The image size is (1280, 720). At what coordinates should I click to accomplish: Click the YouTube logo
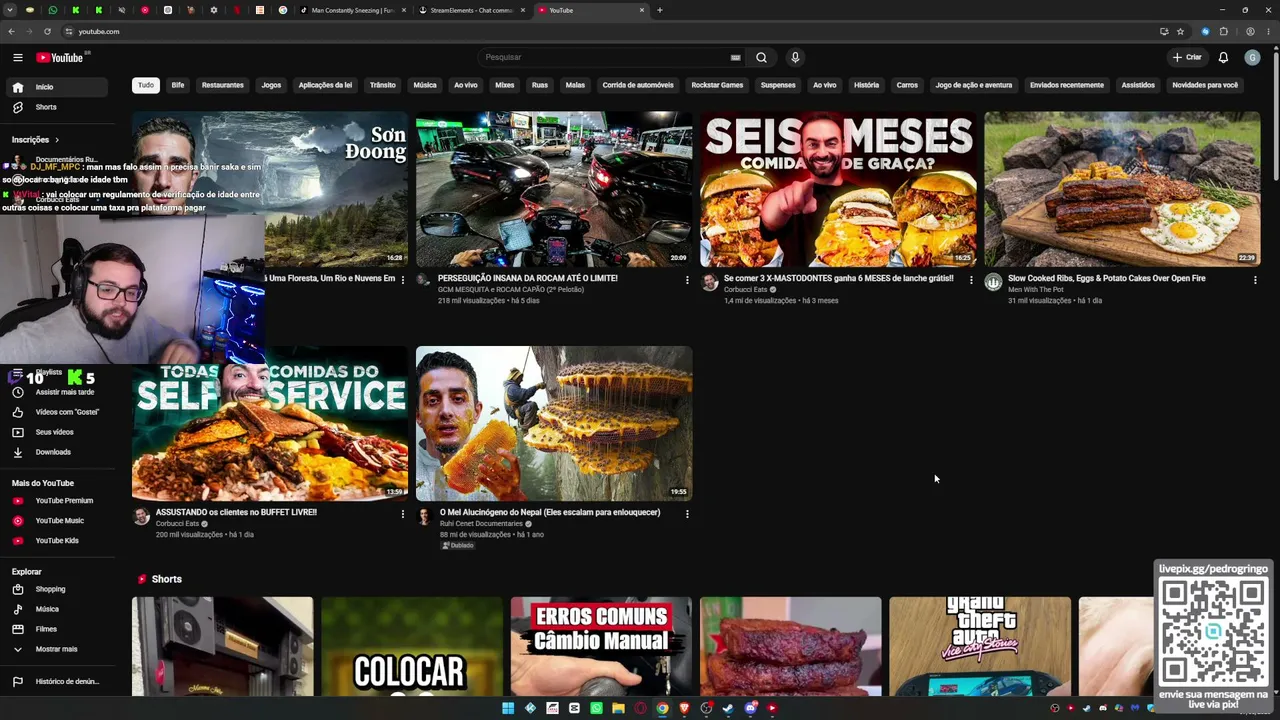pyautogui.click(x=60, y=58)
